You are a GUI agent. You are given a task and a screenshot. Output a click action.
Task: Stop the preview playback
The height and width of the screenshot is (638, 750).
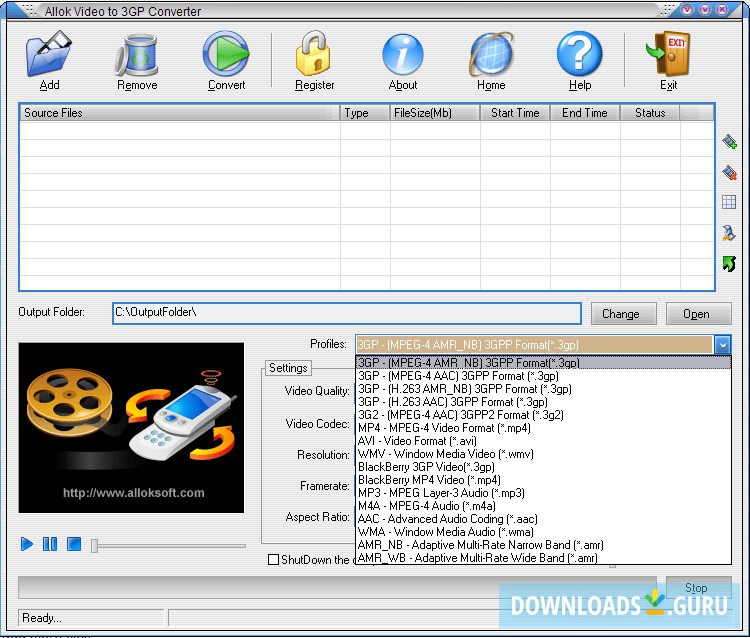(74, 544)
